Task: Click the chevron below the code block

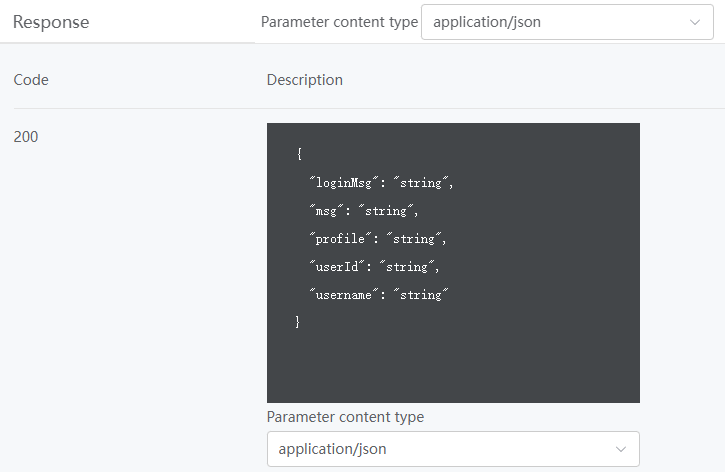Action: click(x=621, y=449)
